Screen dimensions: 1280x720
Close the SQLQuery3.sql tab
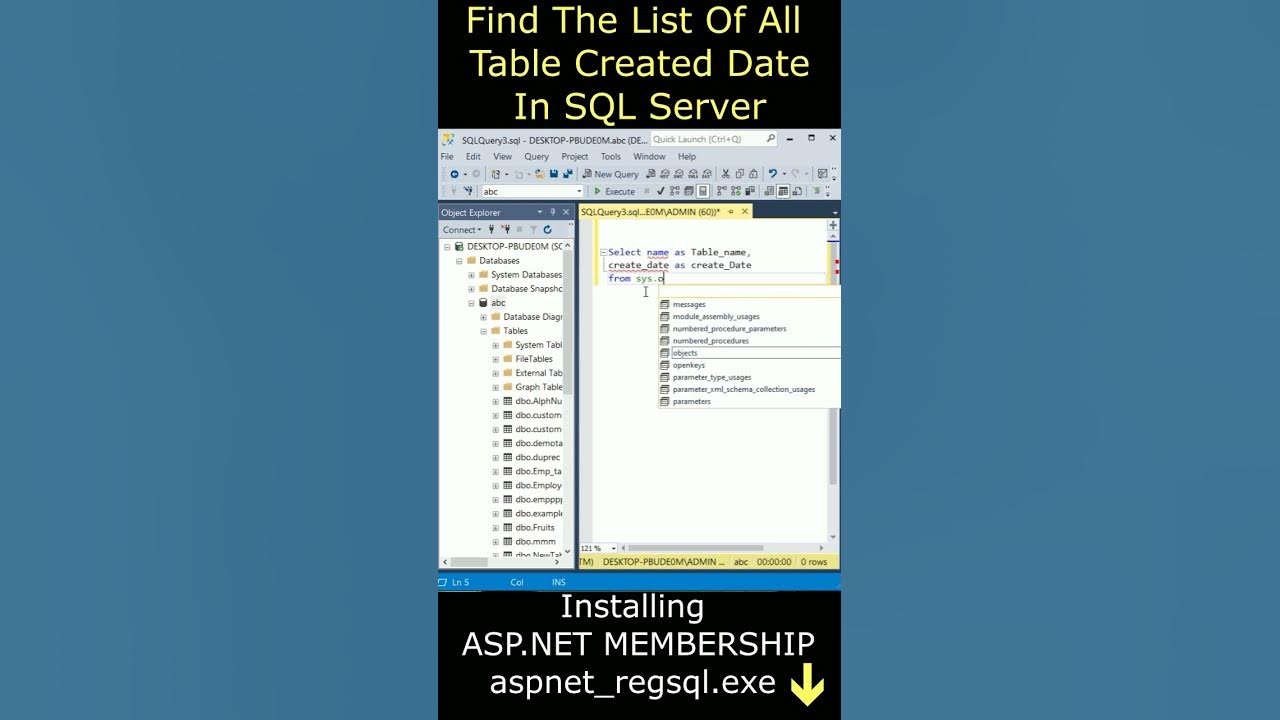744,212
